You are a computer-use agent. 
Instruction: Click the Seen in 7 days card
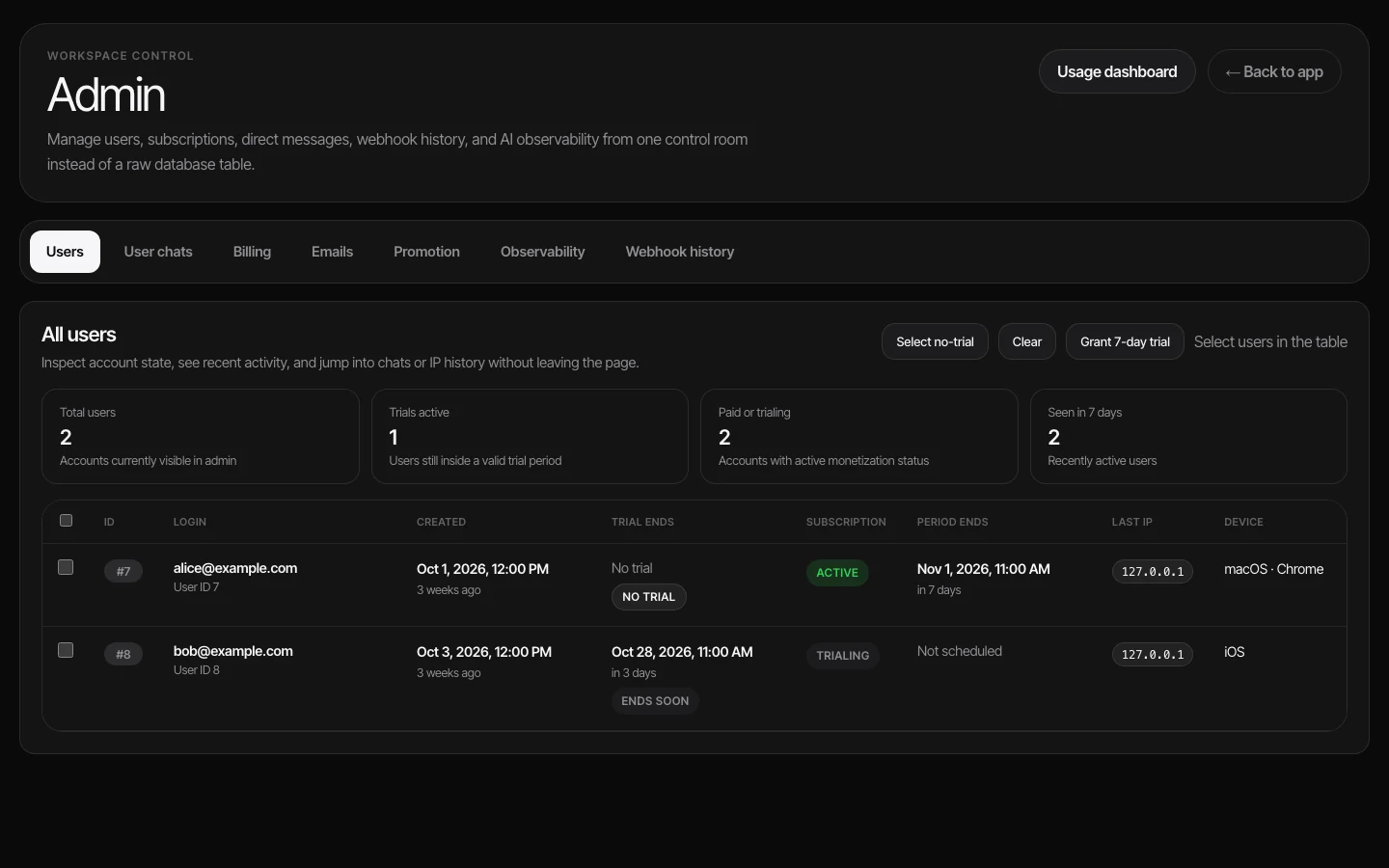coord(1188,436)
